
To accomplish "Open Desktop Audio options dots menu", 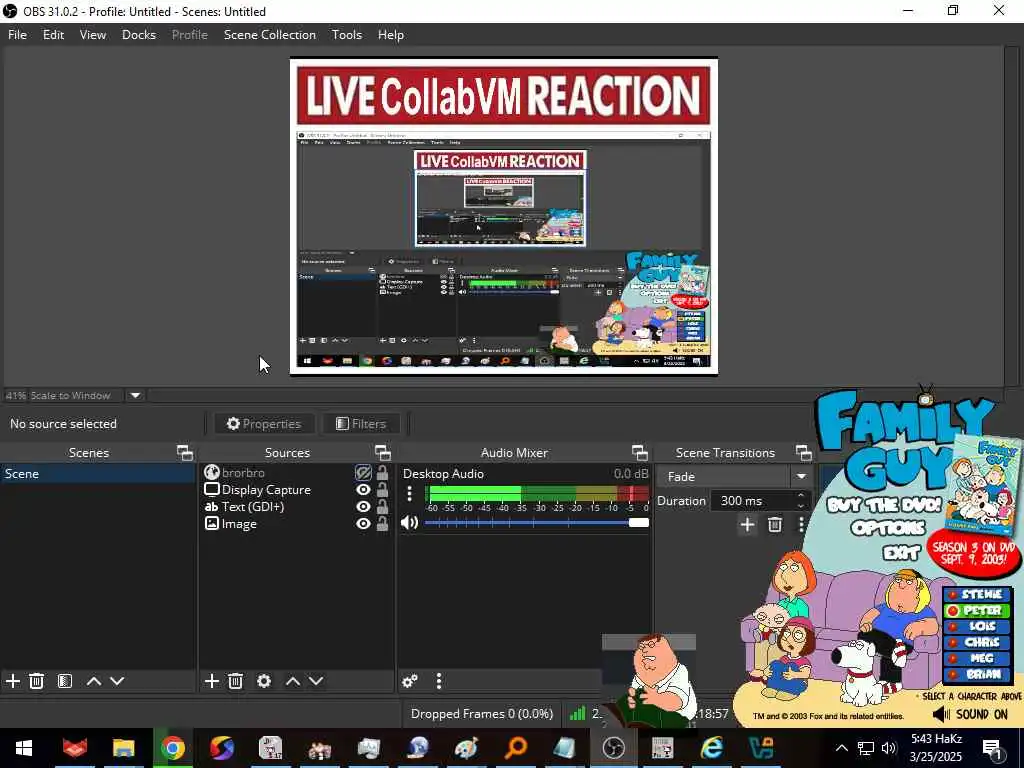I will point(409,494).
